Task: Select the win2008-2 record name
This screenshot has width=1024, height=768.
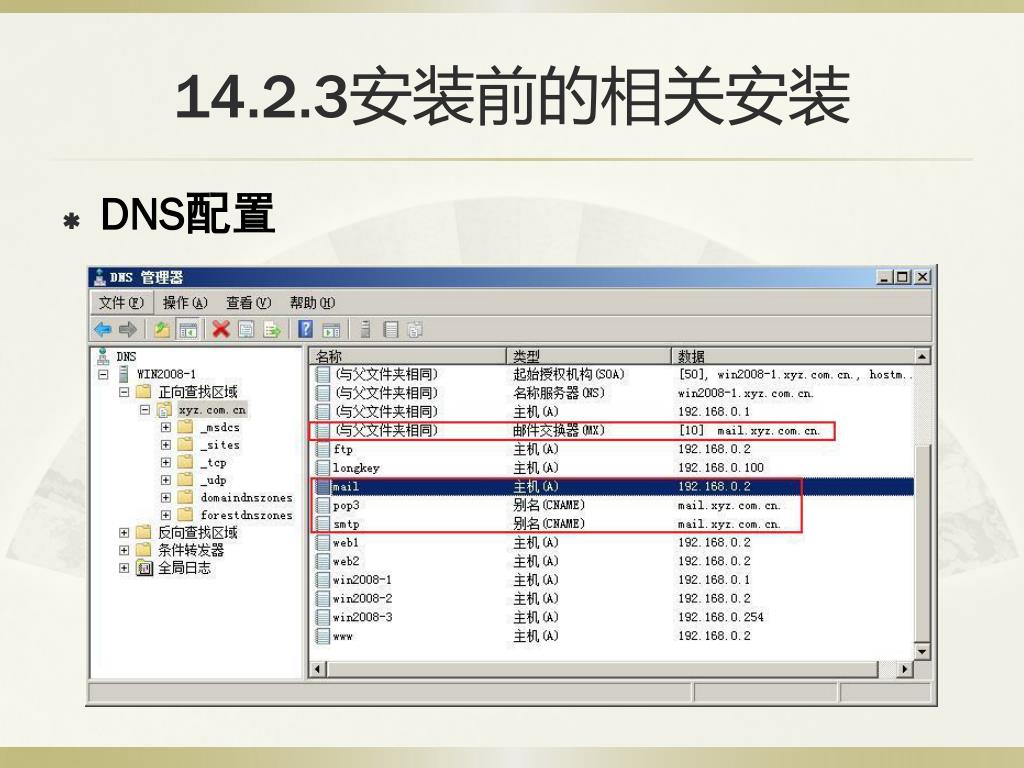Action: [362, 599]
